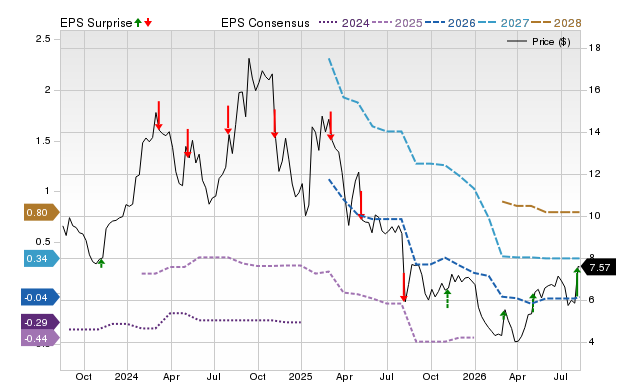Viewport: 640px width, 382px height.
Task: Toggle the 2027 consensus series in legend
Action: (x=503, y=23)
